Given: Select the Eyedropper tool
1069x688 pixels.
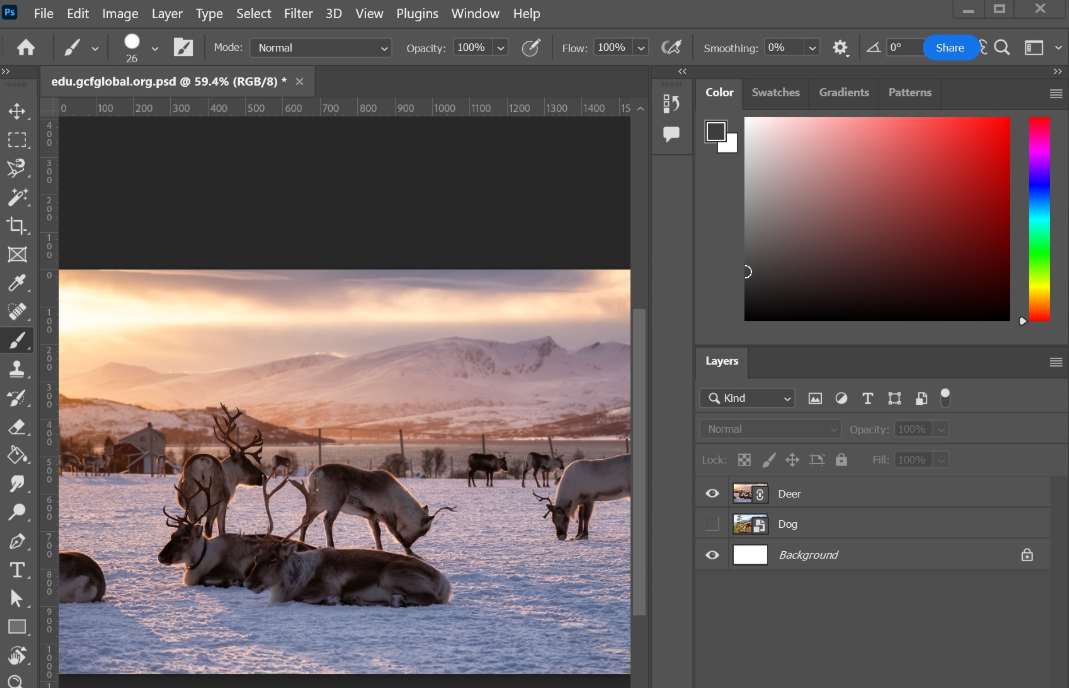Looking at the screenshot, I should tap(15, 282).
